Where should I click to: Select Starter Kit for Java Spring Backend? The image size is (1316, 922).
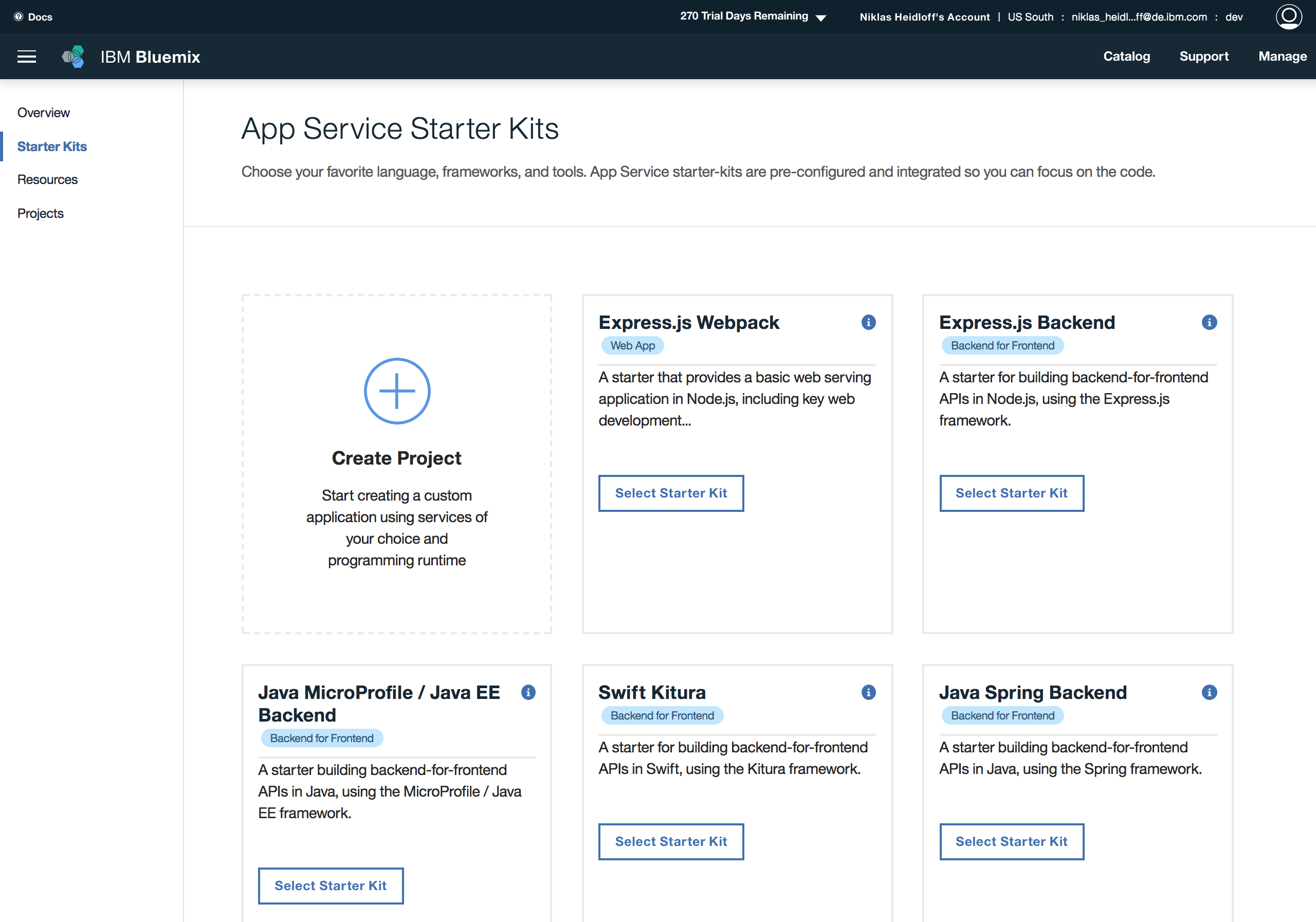[1011, 841]
